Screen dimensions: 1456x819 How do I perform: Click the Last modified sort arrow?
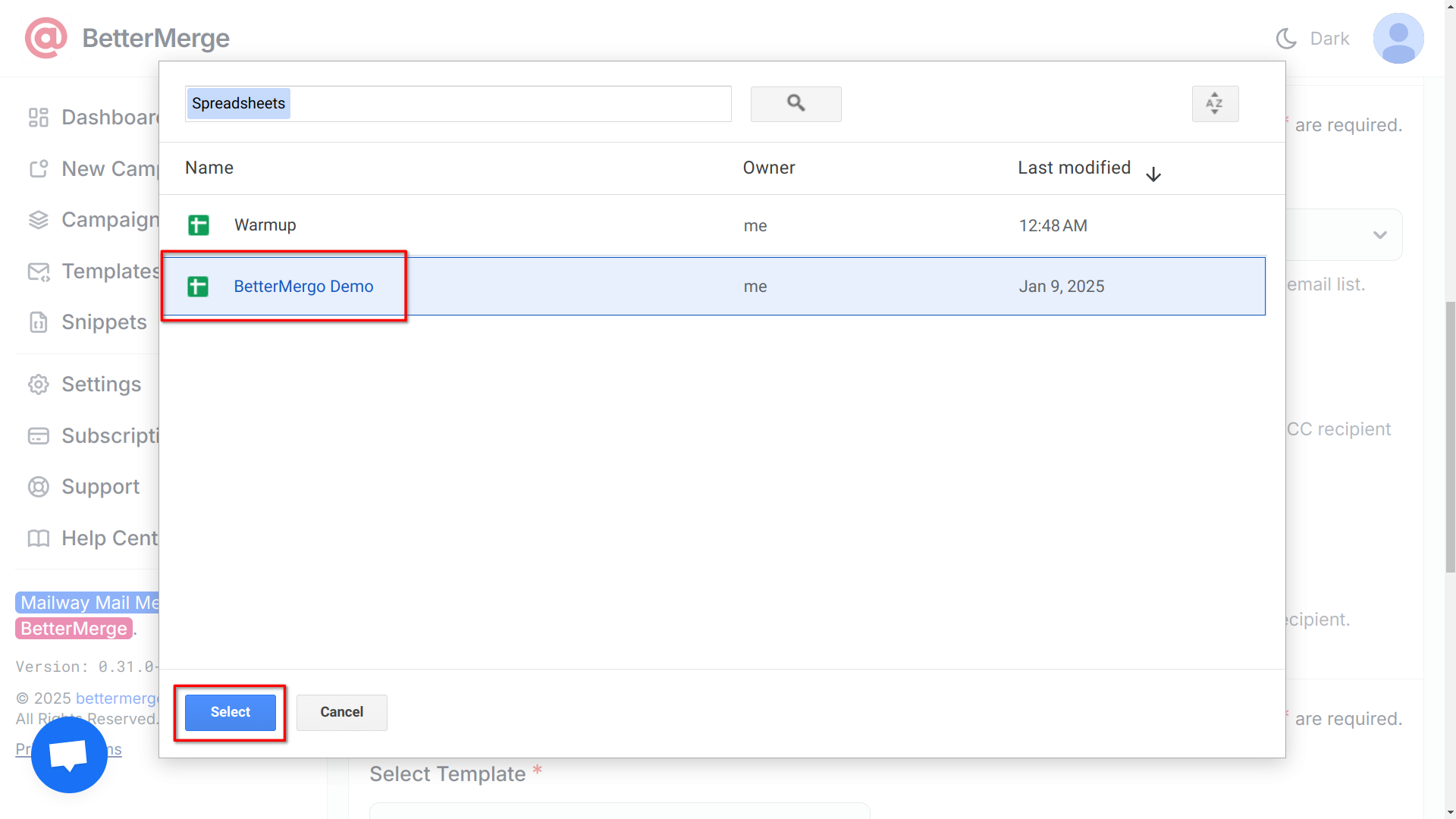(1153, 174)
